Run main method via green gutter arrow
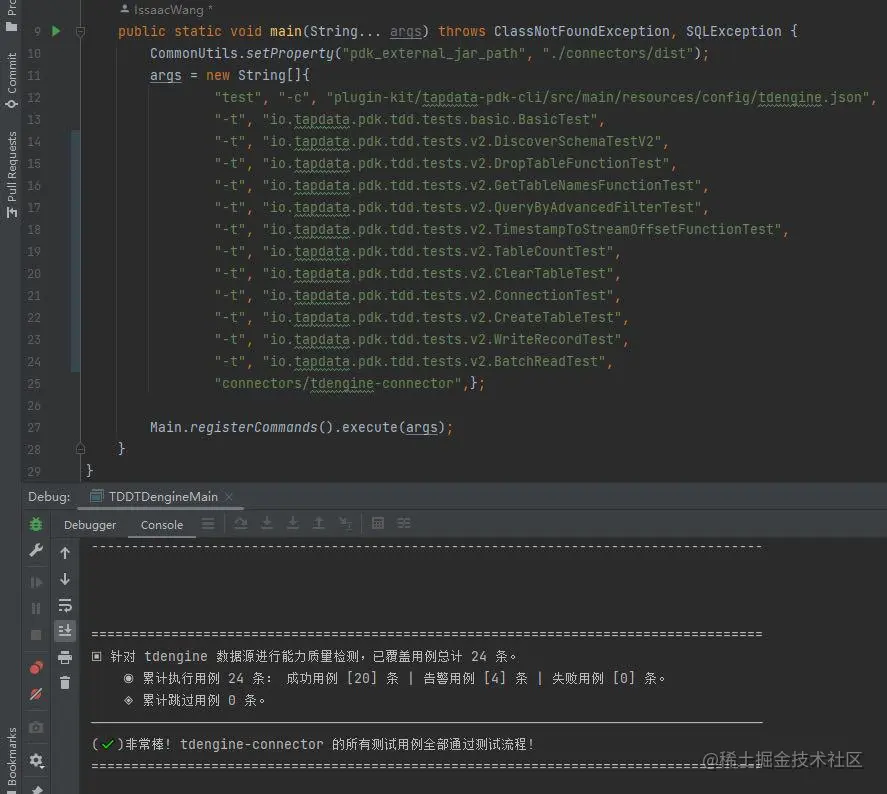This screenshot has height=794, width=887. pos(55,31)
